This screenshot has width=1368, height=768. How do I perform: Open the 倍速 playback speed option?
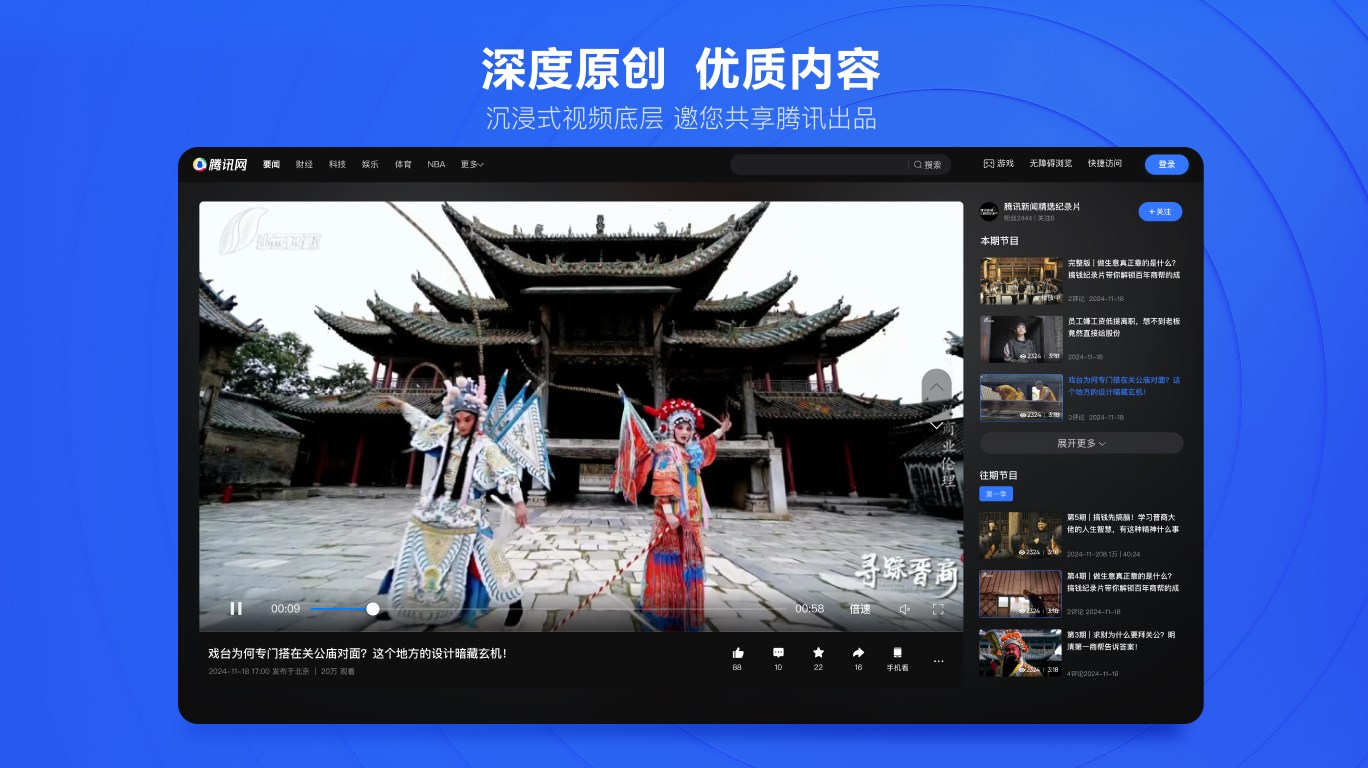(860, 609)
